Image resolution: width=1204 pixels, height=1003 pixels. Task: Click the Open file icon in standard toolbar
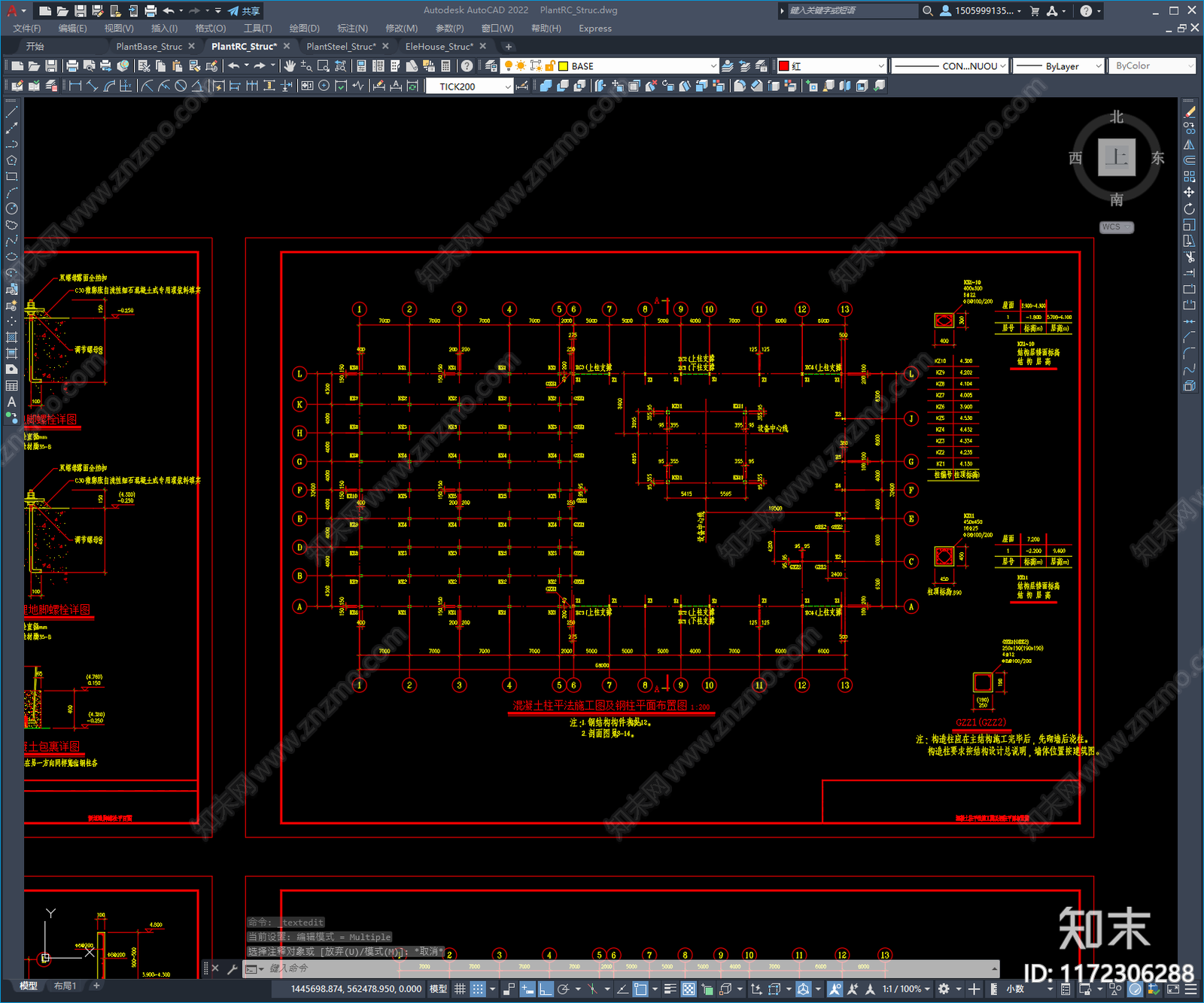[34, 66]
